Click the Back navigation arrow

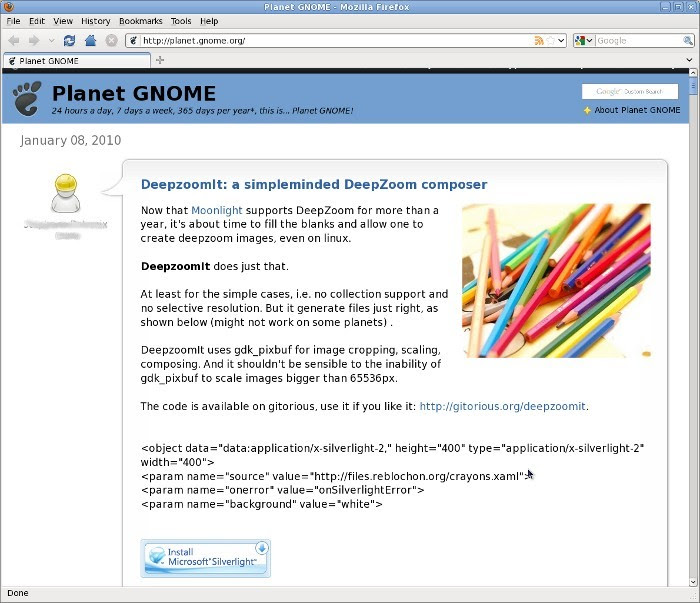coord(14,41)
